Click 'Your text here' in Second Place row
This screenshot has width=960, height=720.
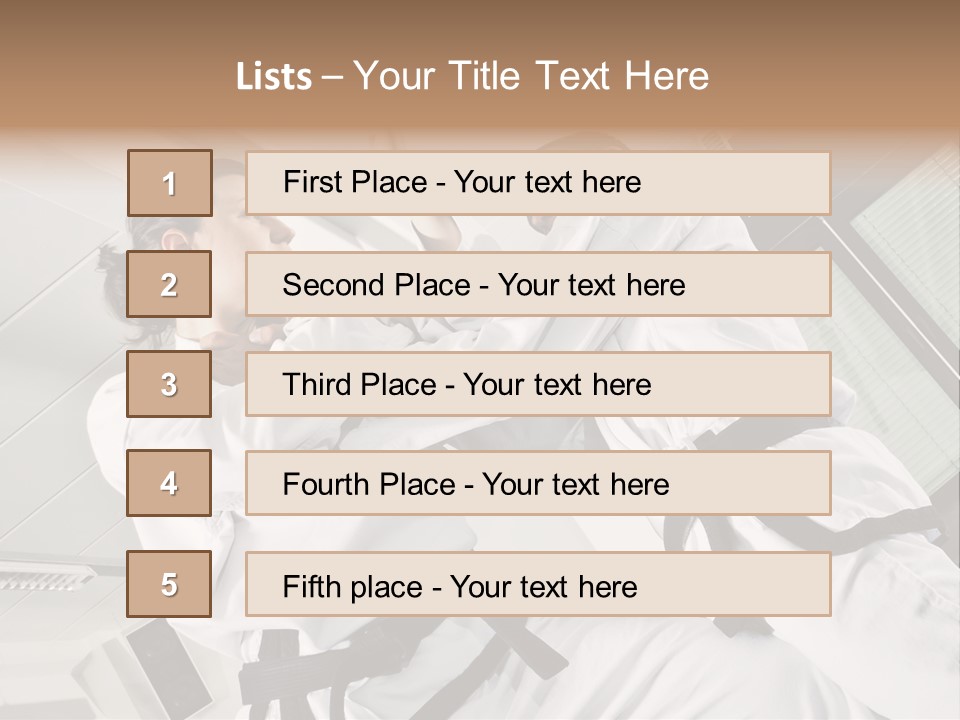591,285
